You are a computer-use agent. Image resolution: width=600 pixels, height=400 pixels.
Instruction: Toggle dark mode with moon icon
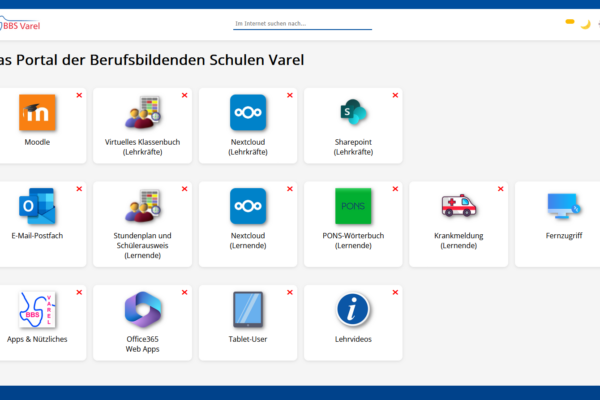585,24
